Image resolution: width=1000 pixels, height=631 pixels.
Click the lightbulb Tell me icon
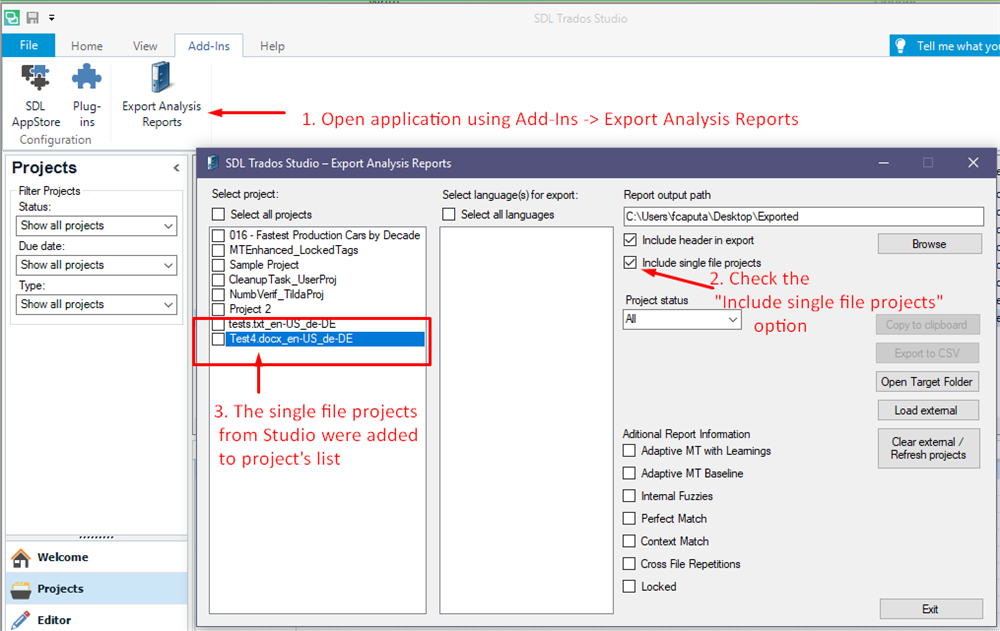(x=901, y=46)
